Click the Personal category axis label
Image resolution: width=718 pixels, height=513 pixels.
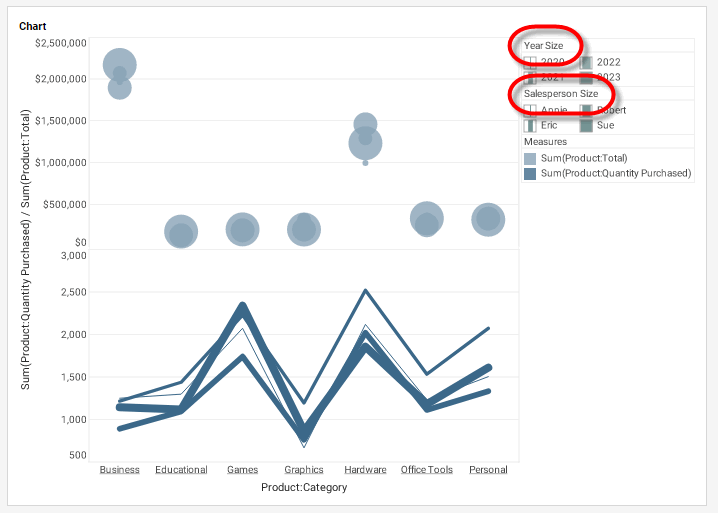pyautogui.click(x=488, y=470)
